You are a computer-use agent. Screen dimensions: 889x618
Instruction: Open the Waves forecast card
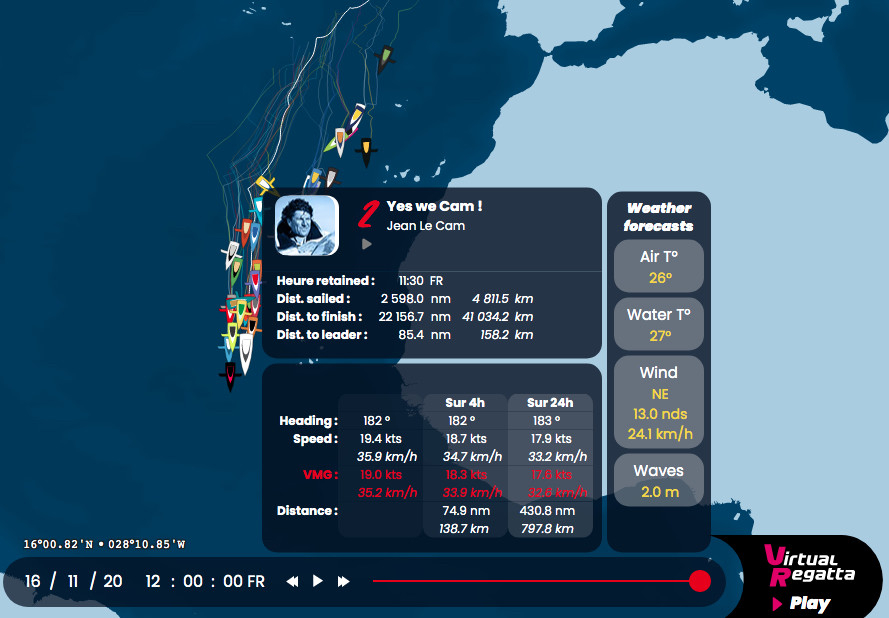point(658,480)
